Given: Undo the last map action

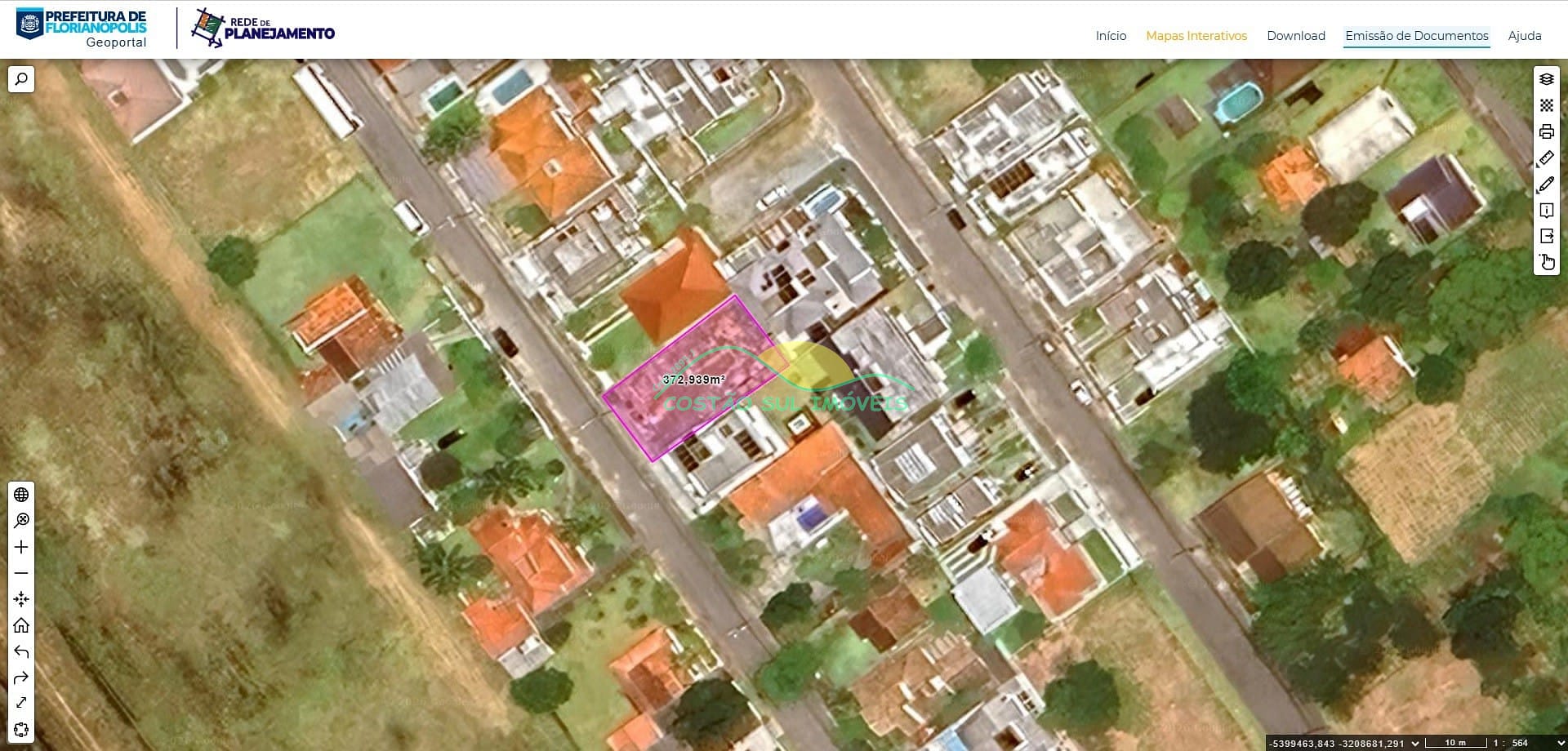Looking at the screenshot, I should click(21, 651).
